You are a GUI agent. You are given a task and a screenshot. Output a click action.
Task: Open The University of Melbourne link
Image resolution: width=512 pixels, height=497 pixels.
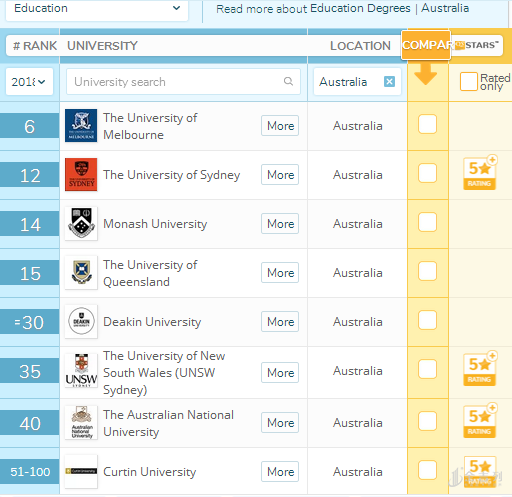[150, 126]
